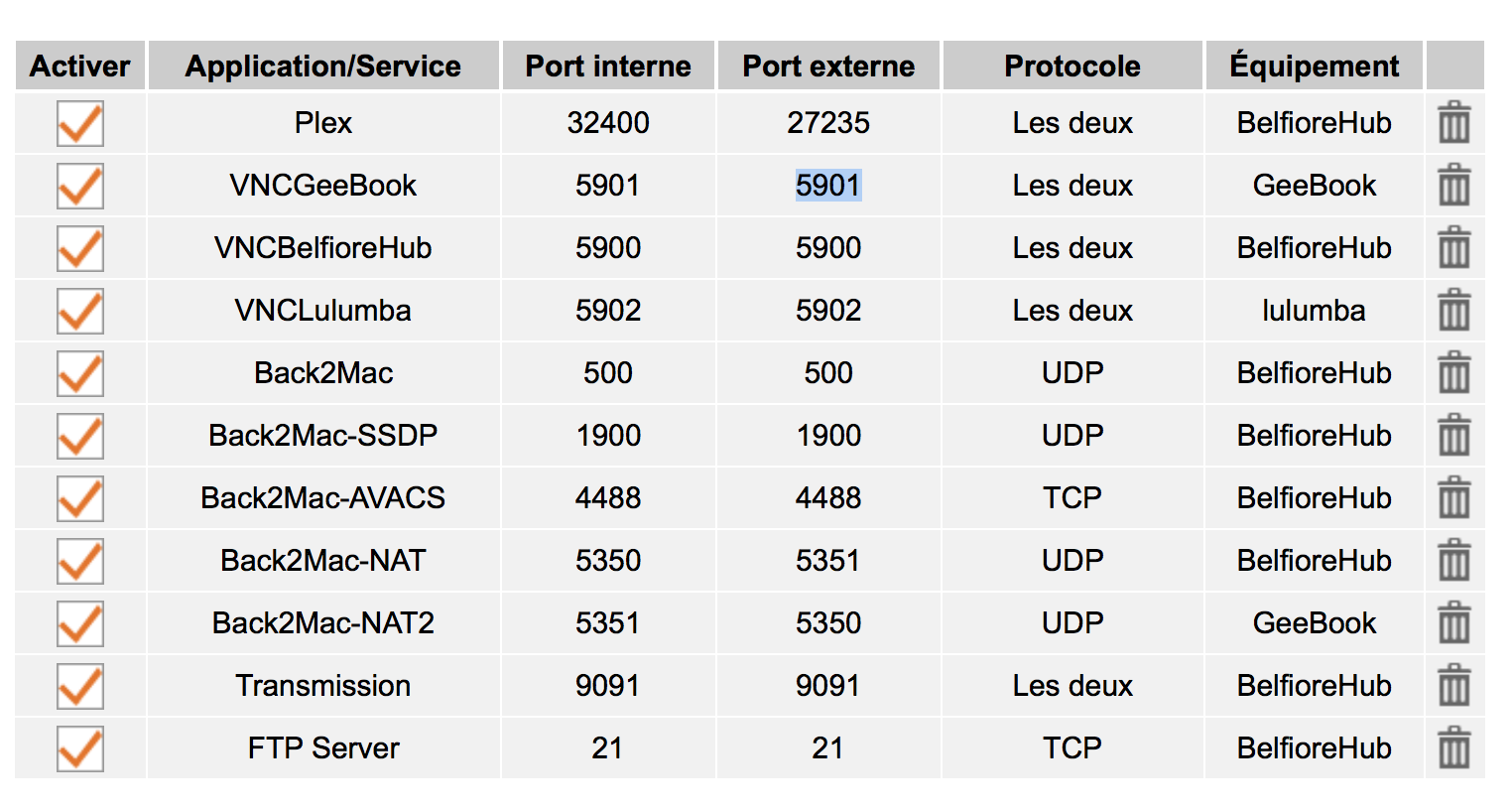
Task: Remove Back2Mac-AVACS rule with trash icon
Action: click(x=1454, y=498)
